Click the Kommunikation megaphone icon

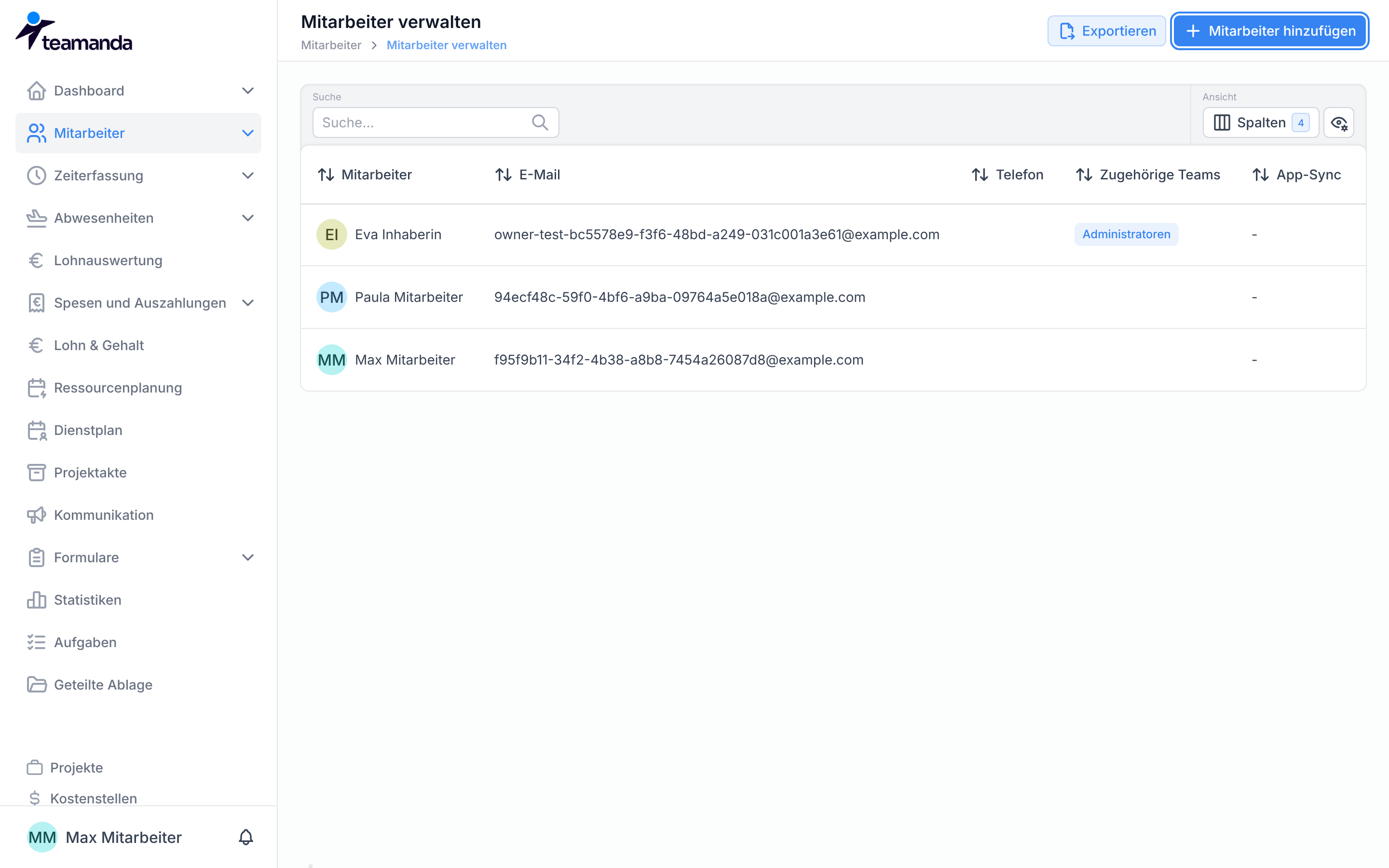click(x=36, y=515)
